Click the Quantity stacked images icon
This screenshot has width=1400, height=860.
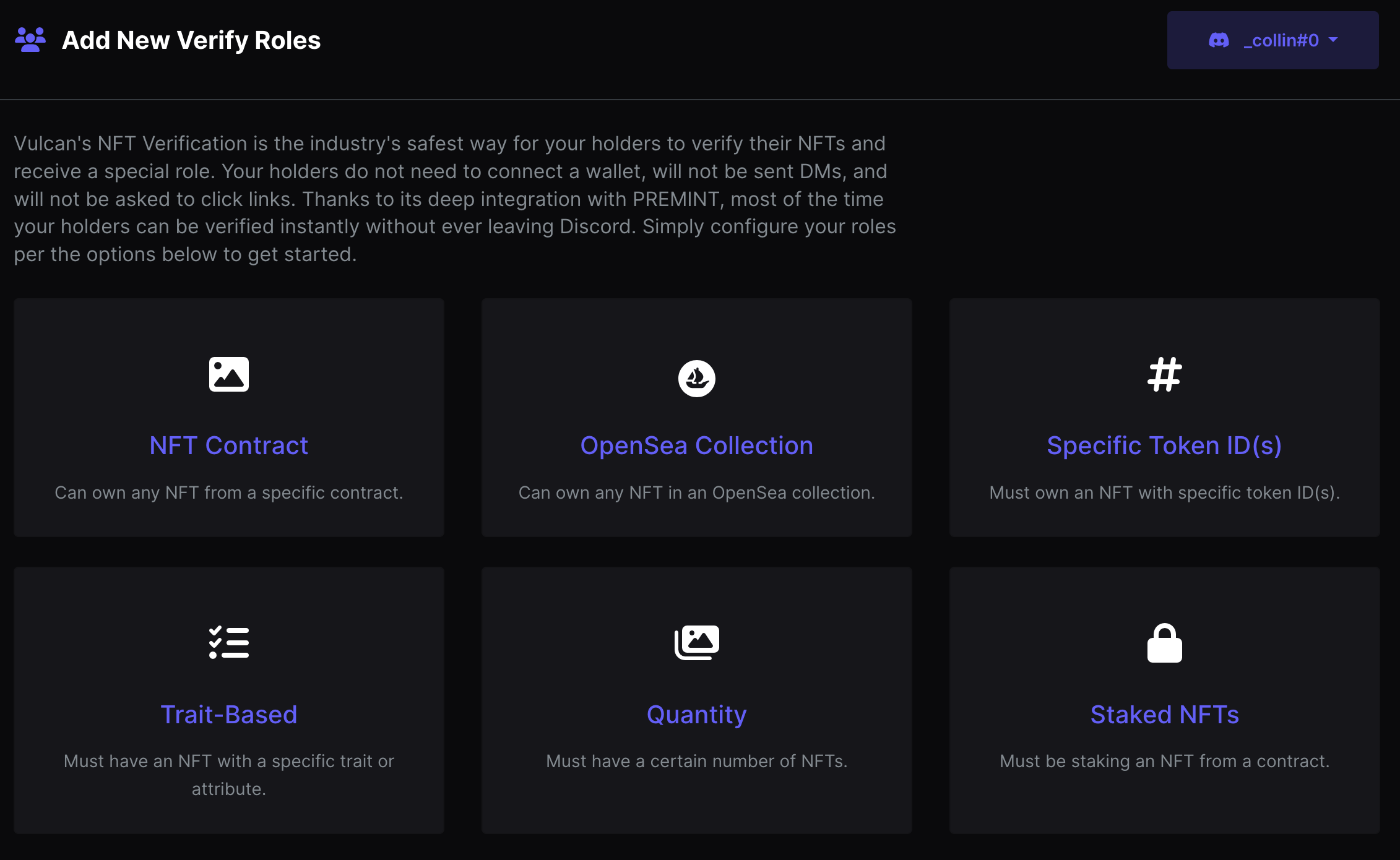[x=697, y=642]
